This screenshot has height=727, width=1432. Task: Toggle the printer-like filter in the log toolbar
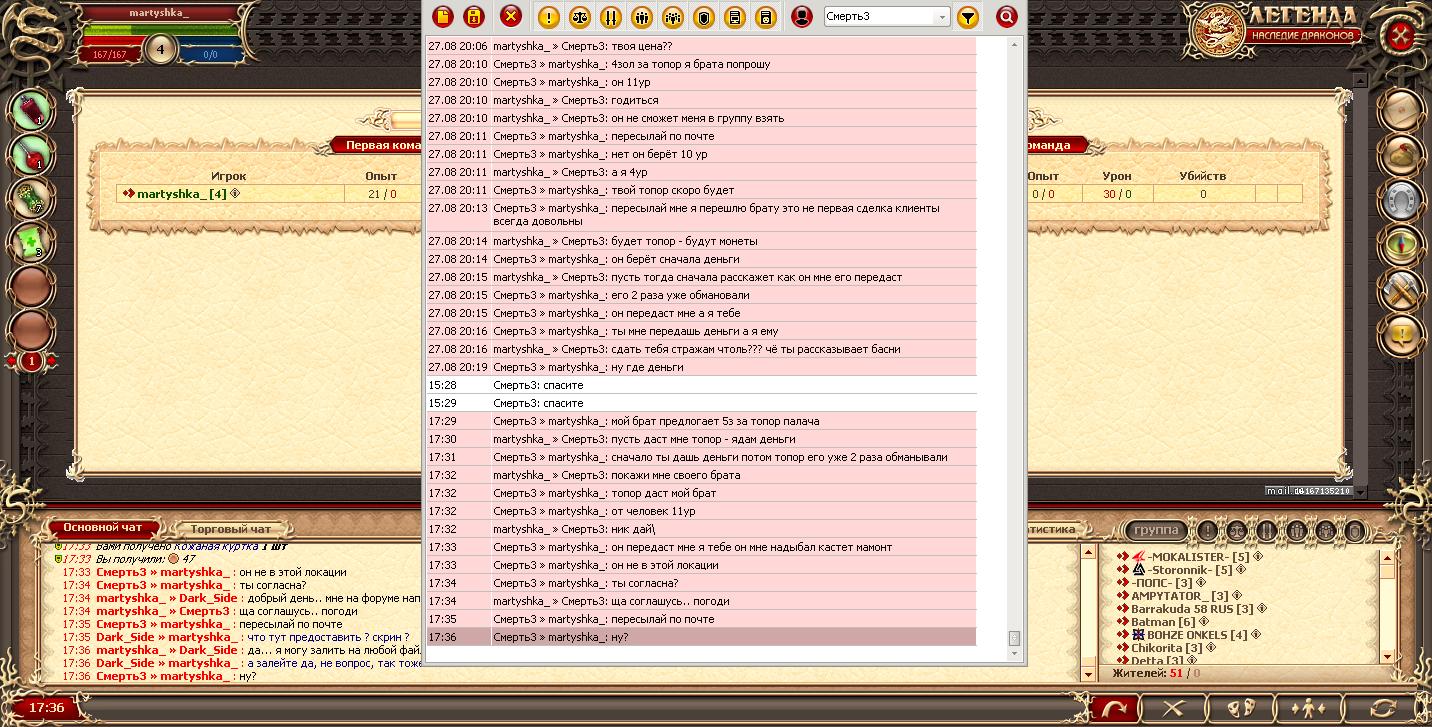click(734, 16)
